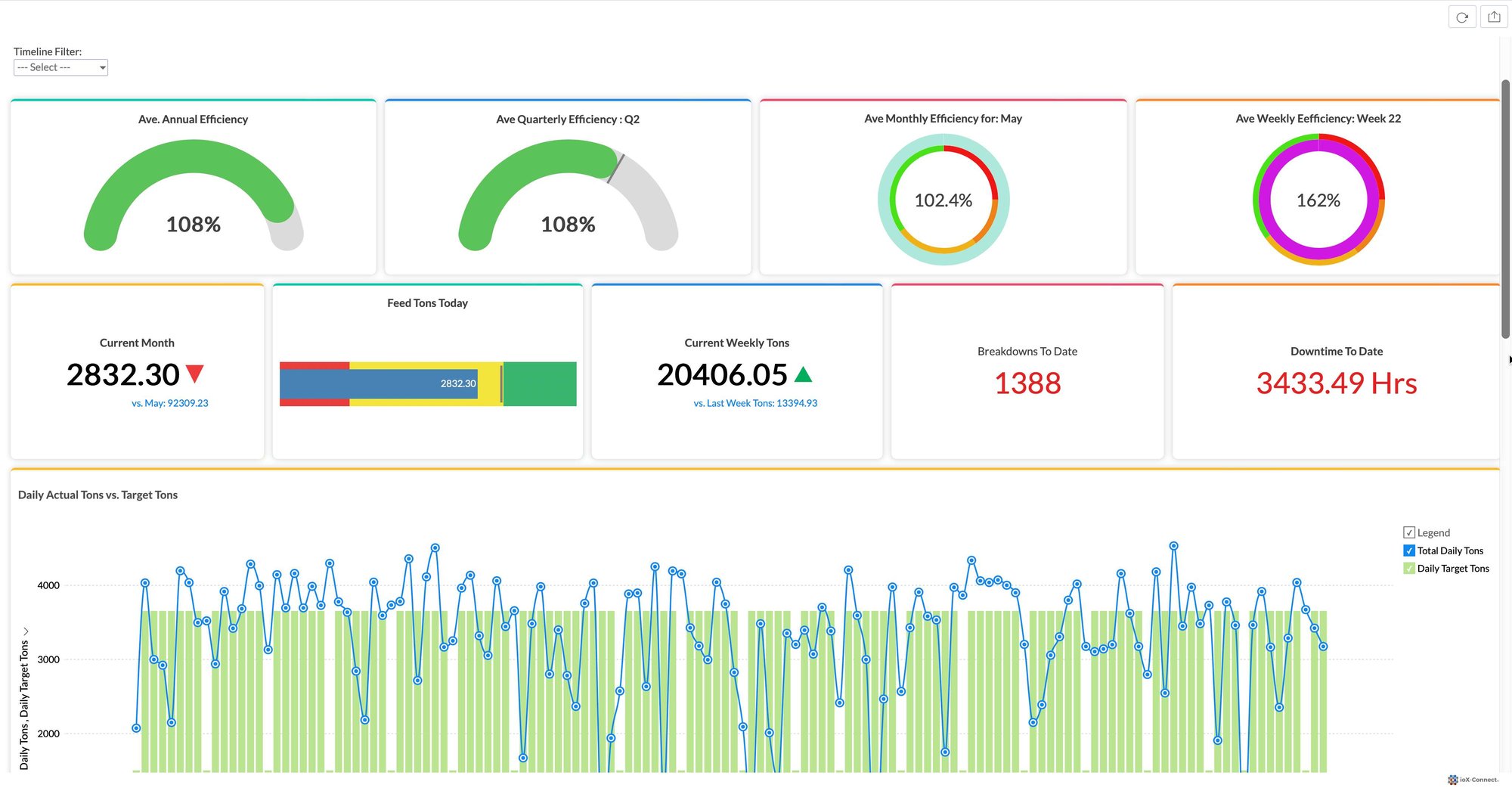Select the Downtime To Date 3433.49 Hrs figure

point(1335,383)
